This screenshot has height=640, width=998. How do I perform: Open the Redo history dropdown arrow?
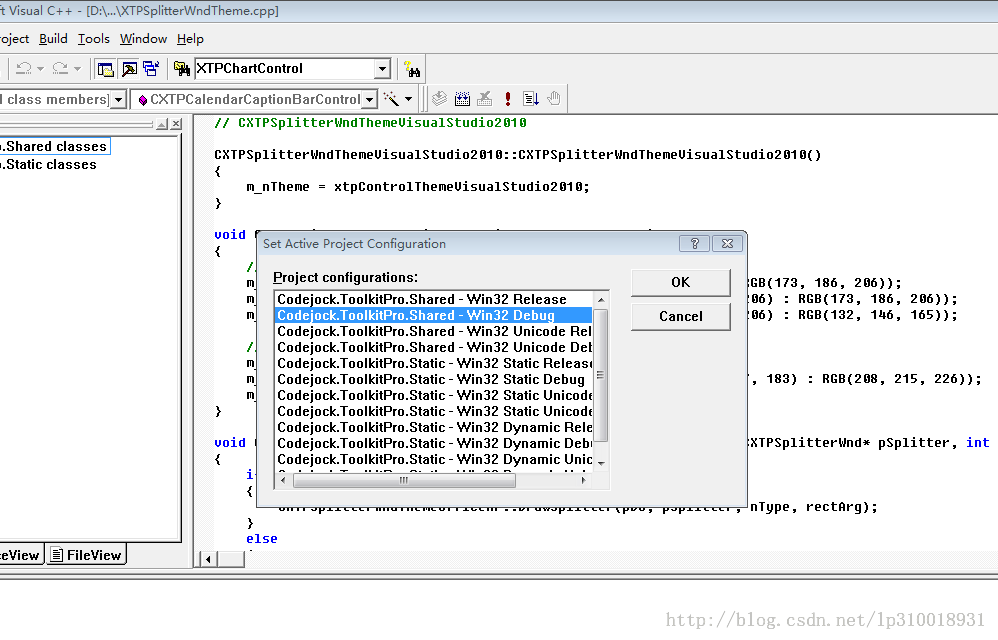point(77,69)
